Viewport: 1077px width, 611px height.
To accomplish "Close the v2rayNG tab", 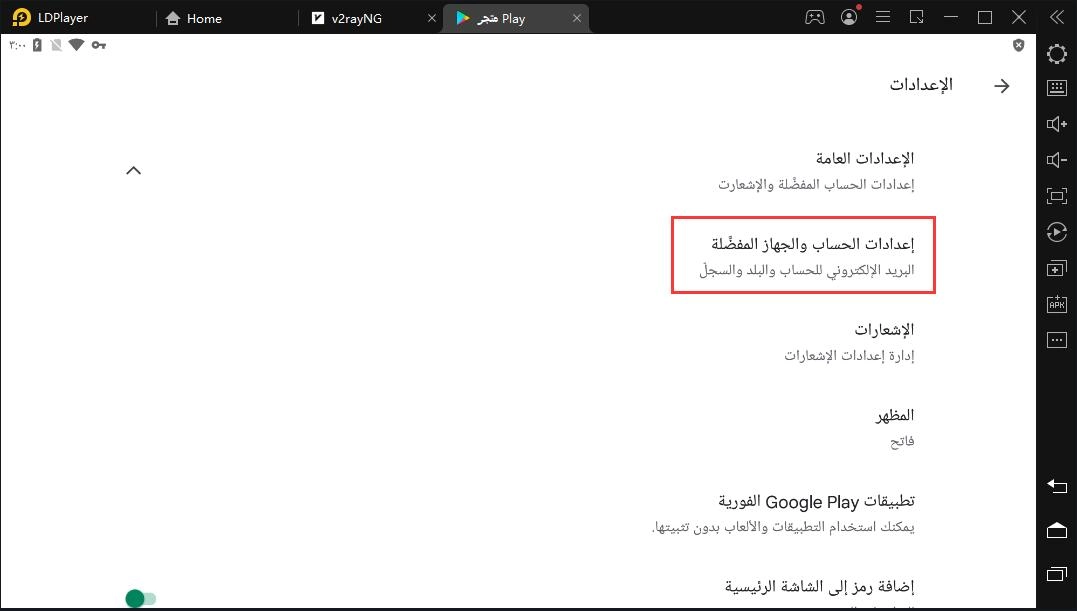I will [x=431, y=19].
